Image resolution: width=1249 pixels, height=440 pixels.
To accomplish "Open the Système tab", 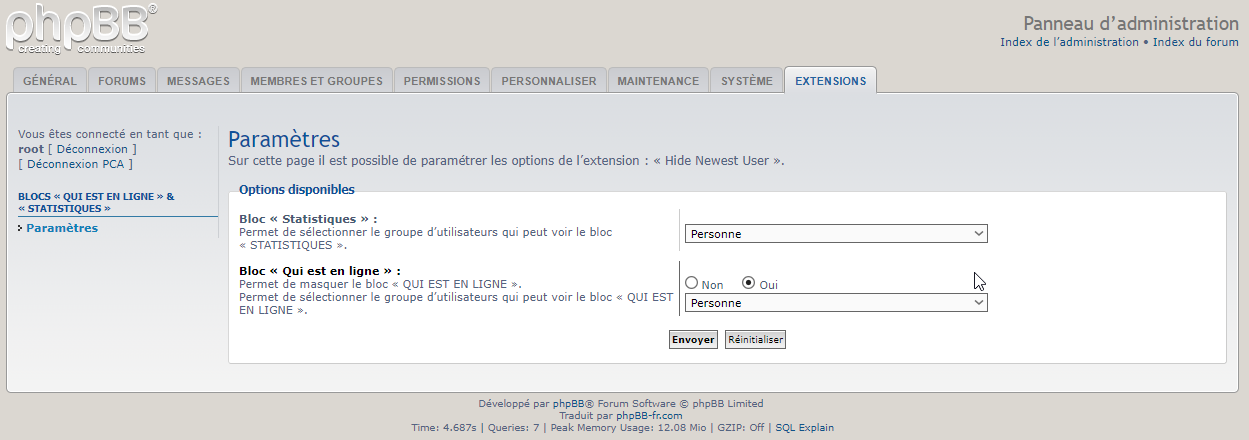I will [747, 81].
